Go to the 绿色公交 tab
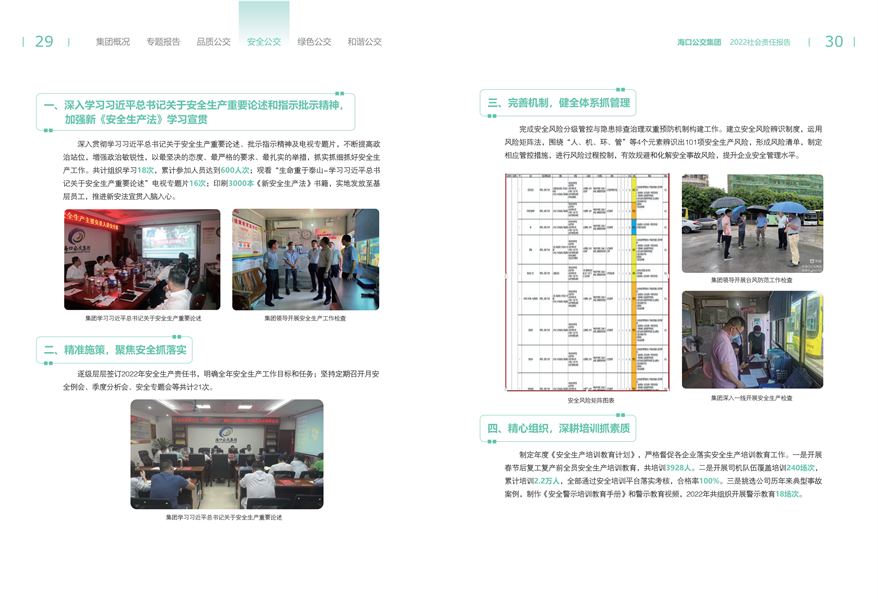Image resolution: width=878 pixels, height=600 pixels. click(314, 42)
